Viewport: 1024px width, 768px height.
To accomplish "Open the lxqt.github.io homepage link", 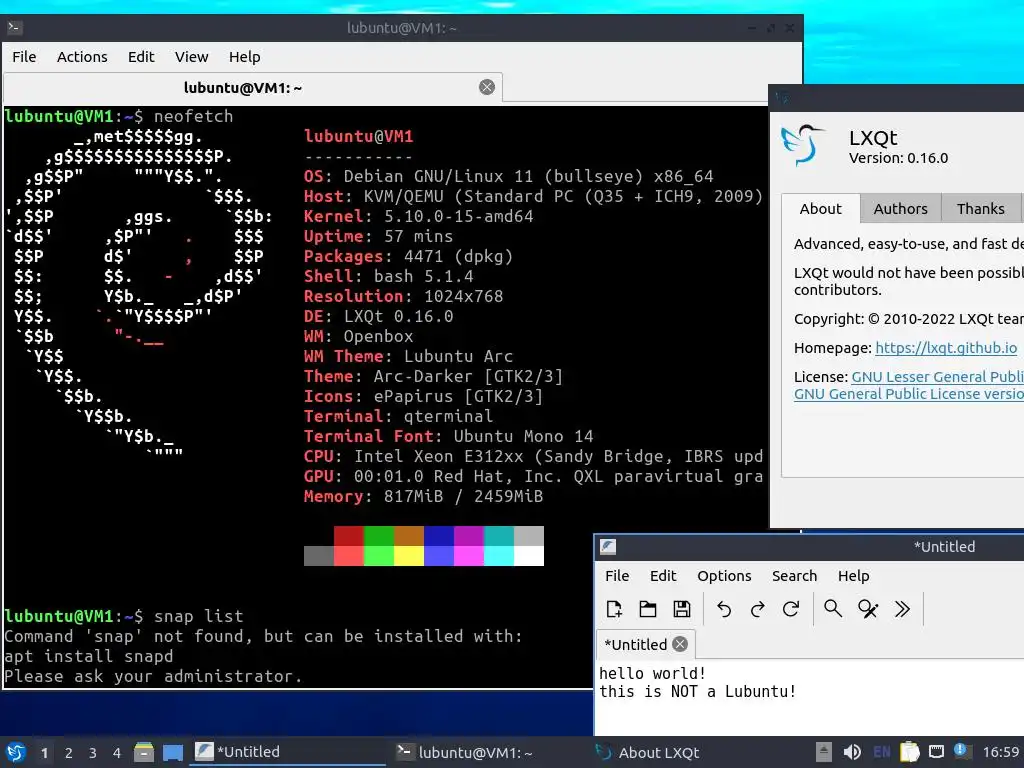I will click(x=946, y=347).
